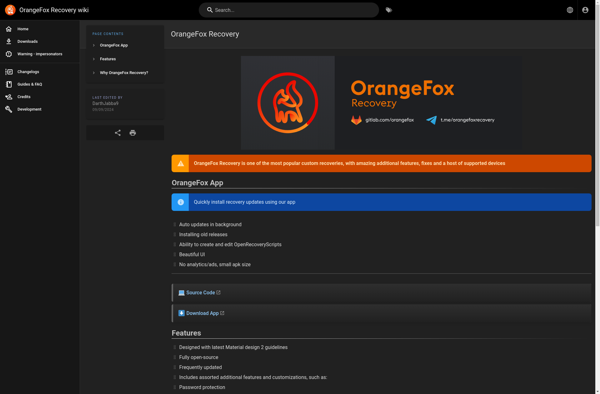Click the blue info circle icon
The width and height of the screenshot is (600, 394).
coord(181,202)
